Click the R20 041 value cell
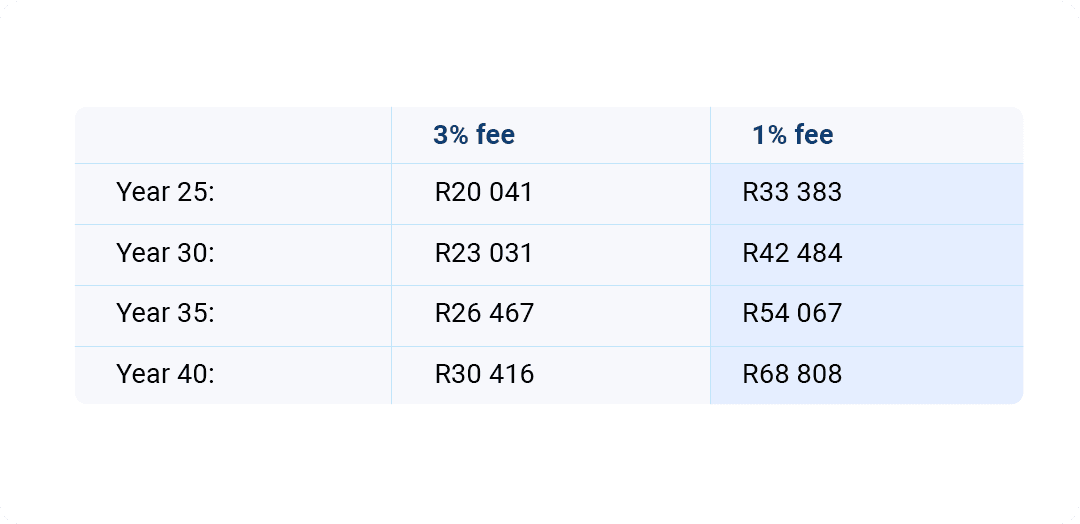1080x524 pixels. pyautogui.click(x=484, y=192)
